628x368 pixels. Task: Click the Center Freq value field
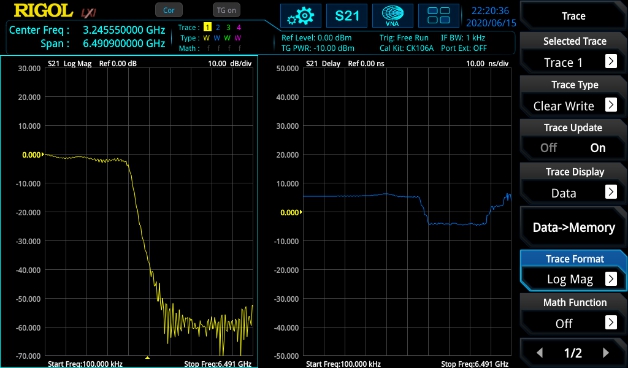coord(124,30)
